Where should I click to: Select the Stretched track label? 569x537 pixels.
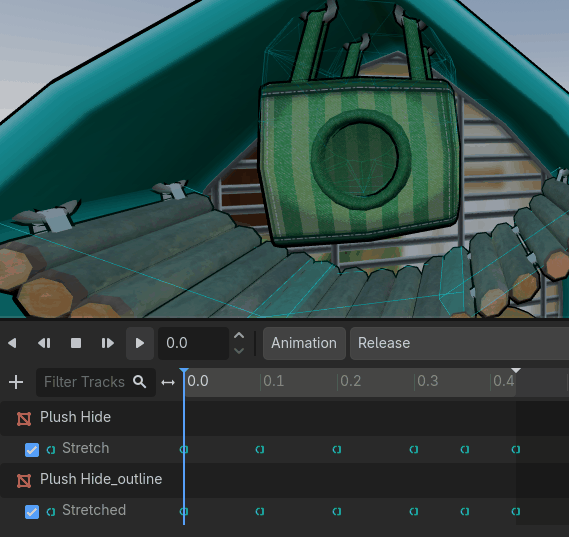click(x=94, y=510)
